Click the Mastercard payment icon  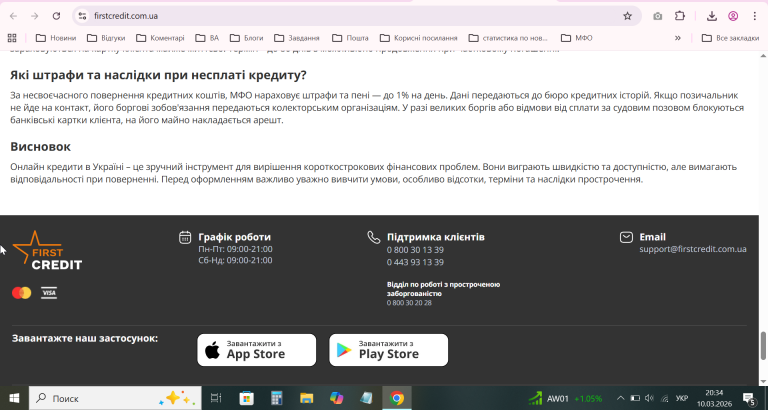[22, 293]
